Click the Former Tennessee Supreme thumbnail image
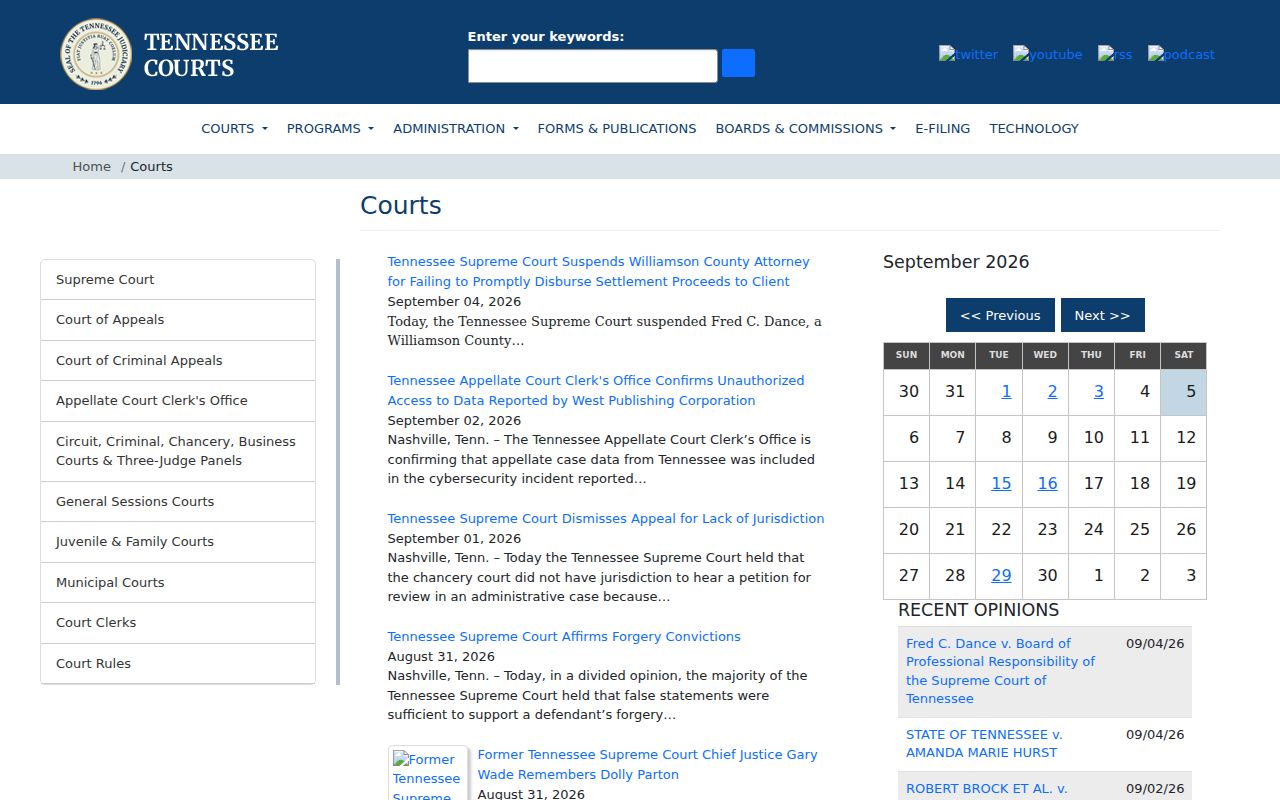Image resolution: width=1280 pixels, height=800 pixels. [428, 774]
